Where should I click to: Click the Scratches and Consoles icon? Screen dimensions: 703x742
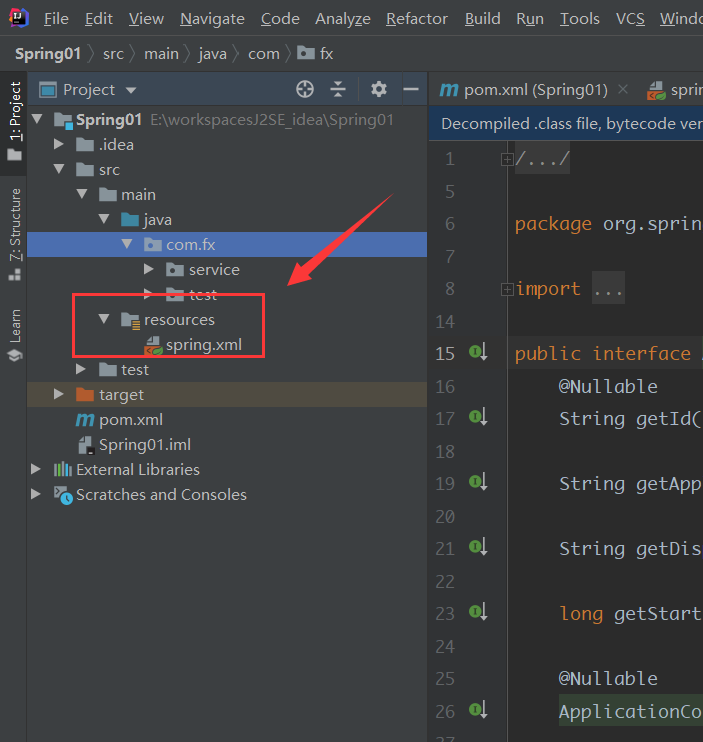pos(63,495)
